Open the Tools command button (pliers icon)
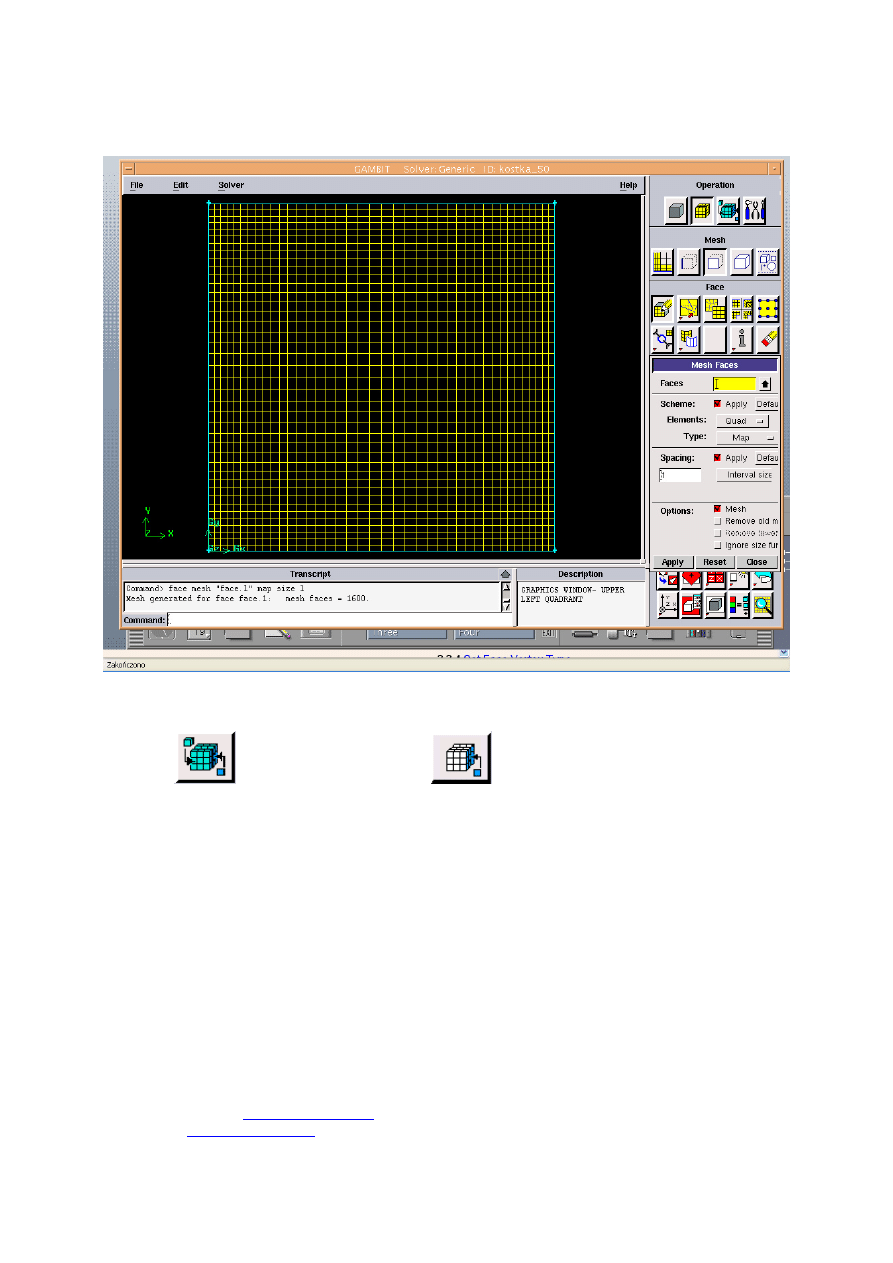 [x=754, y=210]
